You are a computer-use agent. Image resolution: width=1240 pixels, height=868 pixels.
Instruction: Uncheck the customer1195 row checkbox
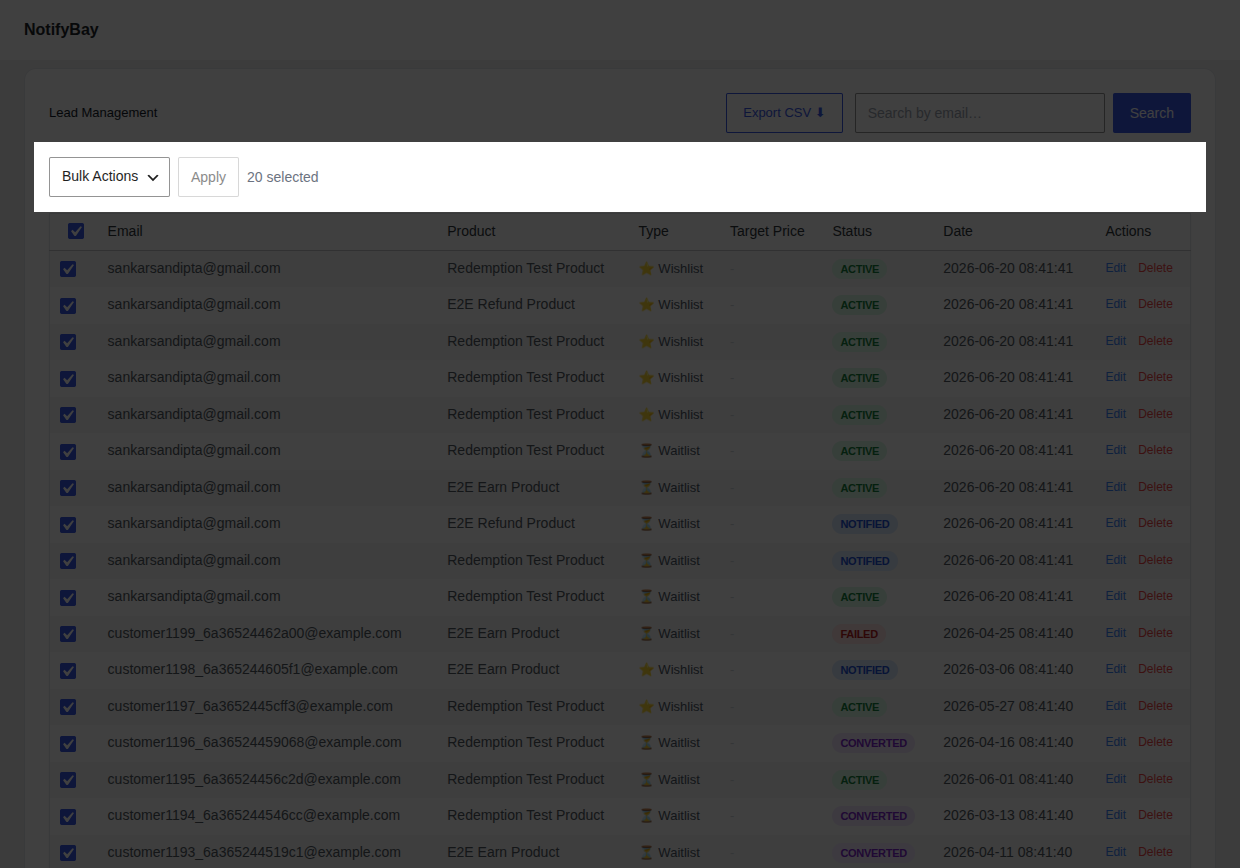[68, 780]
